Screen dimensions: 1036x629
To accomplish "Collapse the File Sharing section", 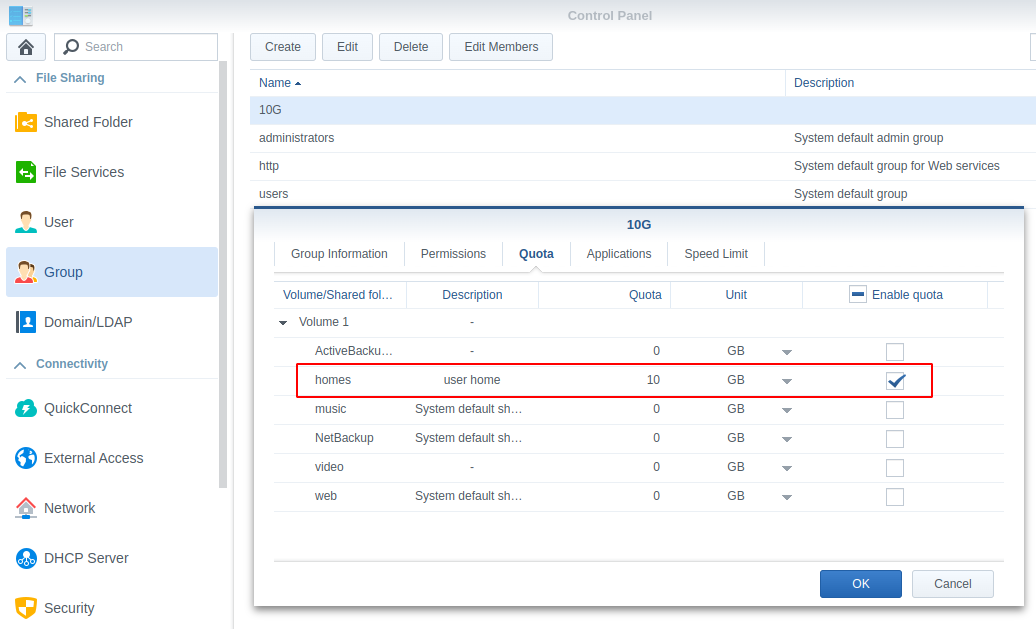I will click(x=20, y=79).
